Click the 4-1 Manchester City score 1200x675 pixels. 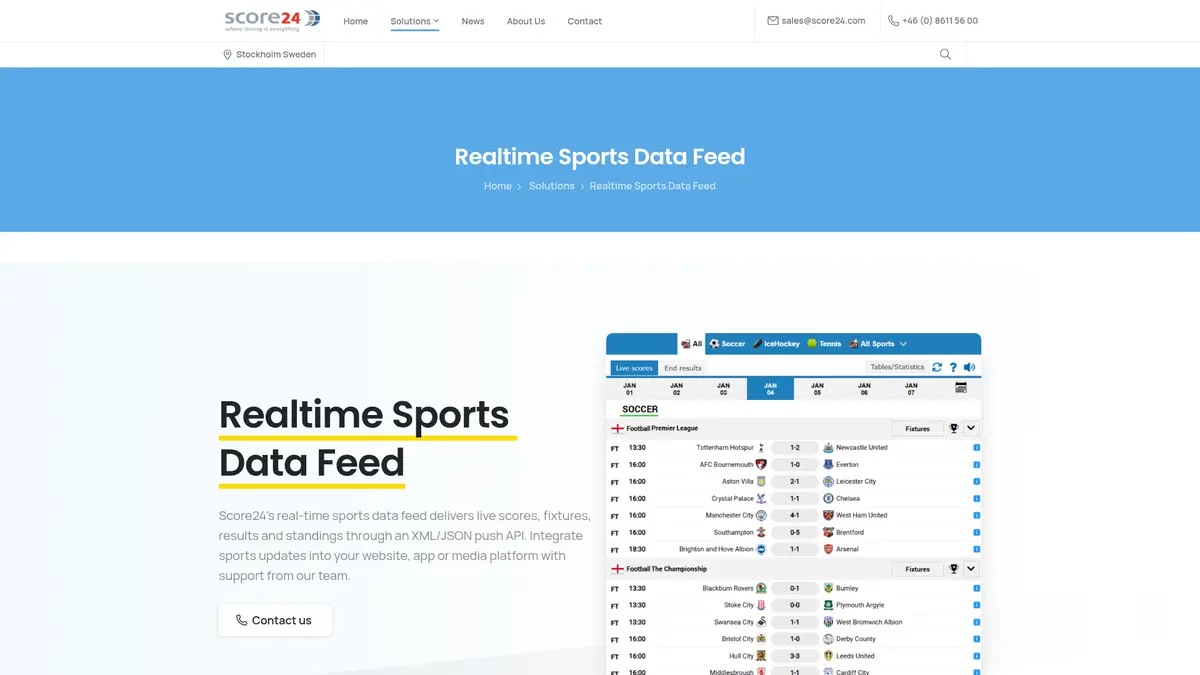795,515
